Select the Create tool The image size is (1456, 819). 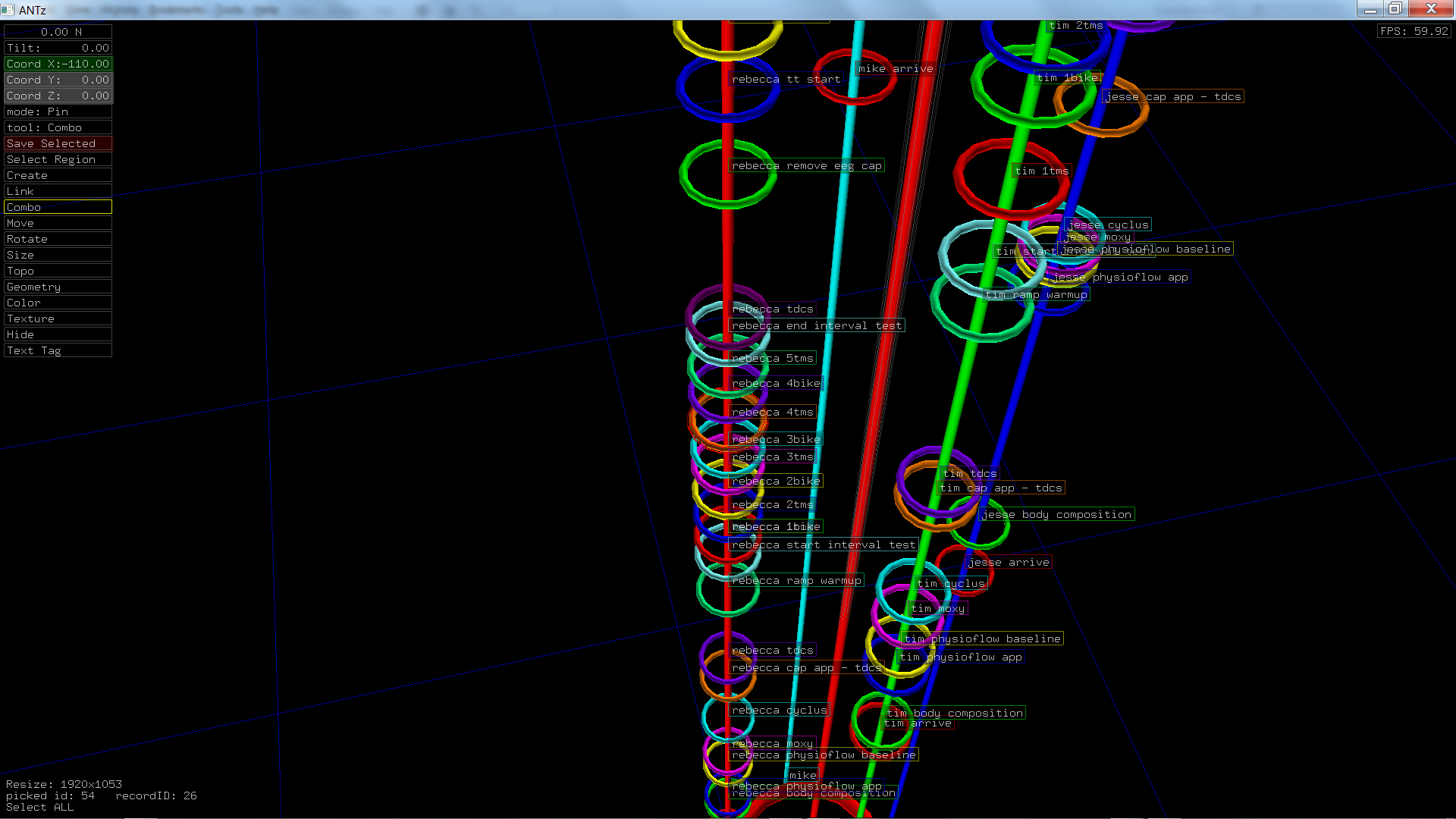tap(58, 175)
